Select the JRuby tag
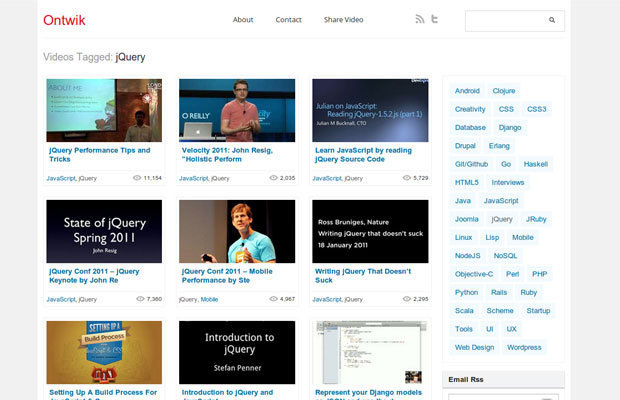The image size is (620, 400). click(x=536, y=219)
